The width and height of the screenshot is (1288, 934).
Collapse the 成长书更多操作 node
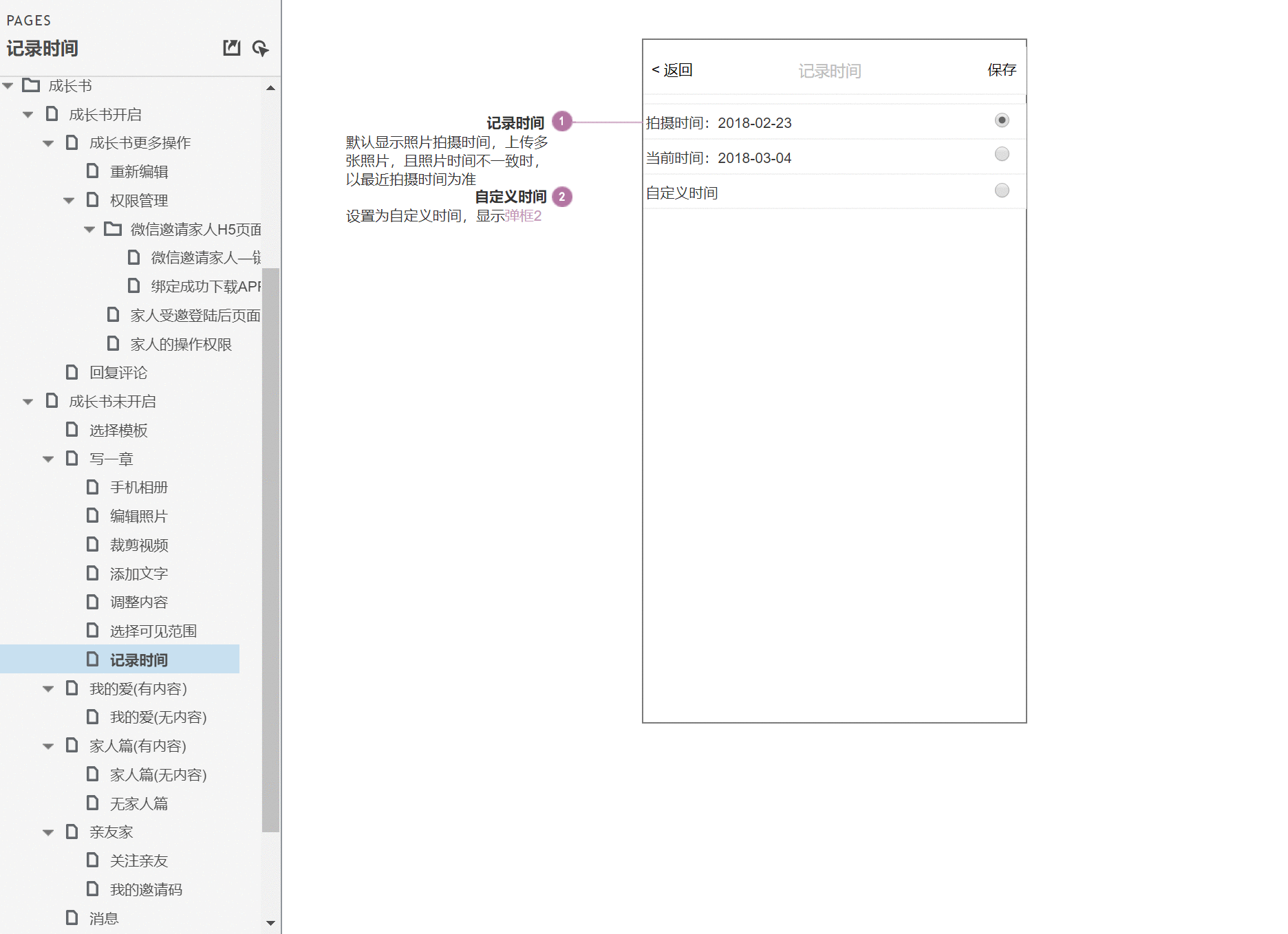[49, 144]
